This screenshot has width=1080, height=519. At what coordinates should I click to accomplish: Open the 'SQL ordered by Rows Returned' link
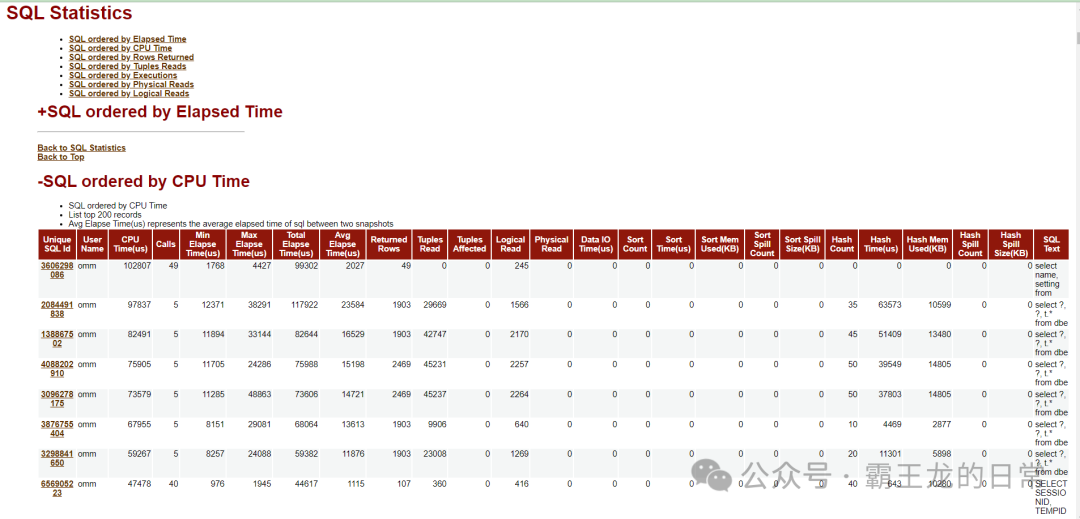tap(132, 57)
